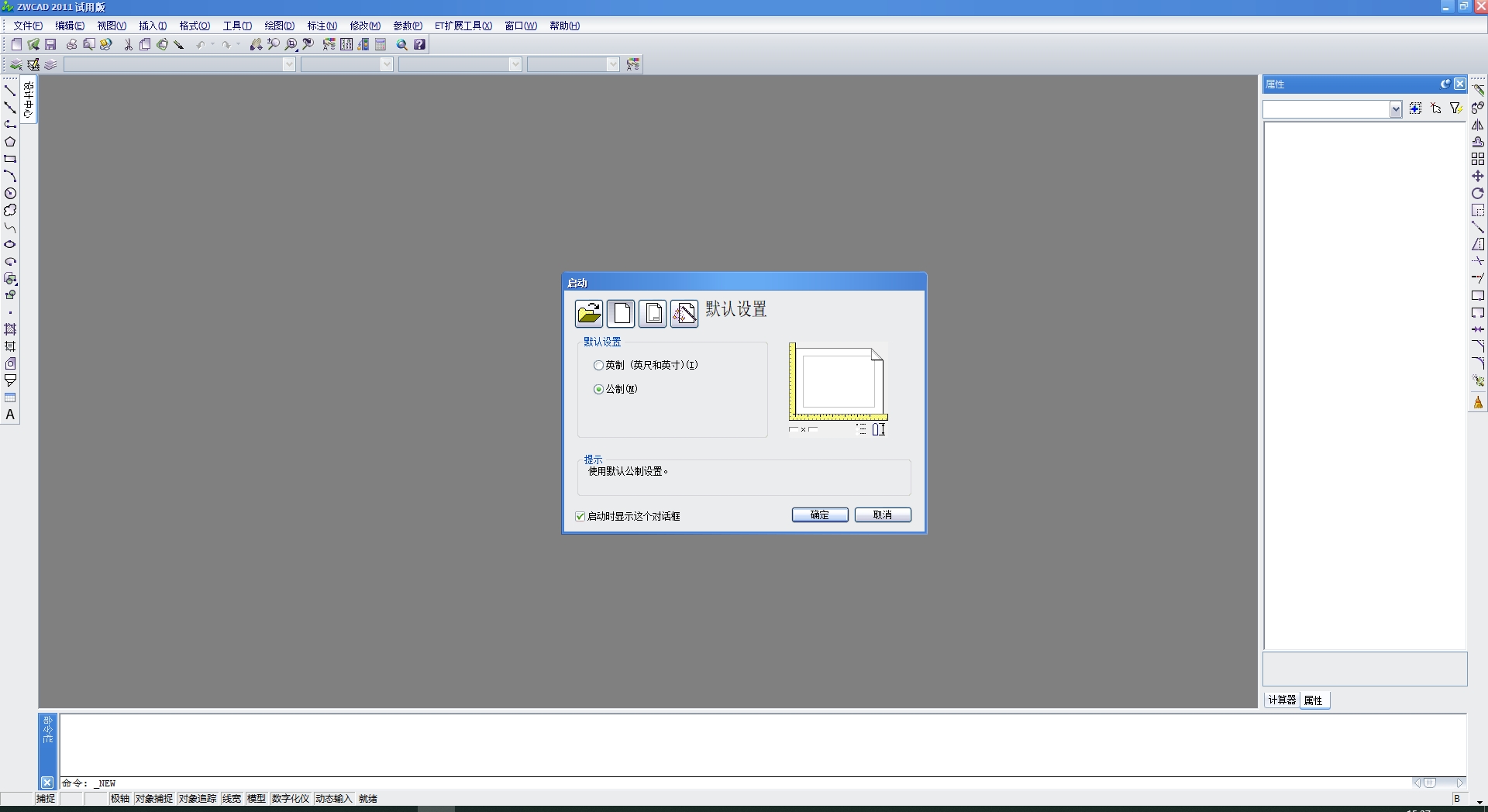Toggle 对象追踪 in the status bar

tap(197, 798)
